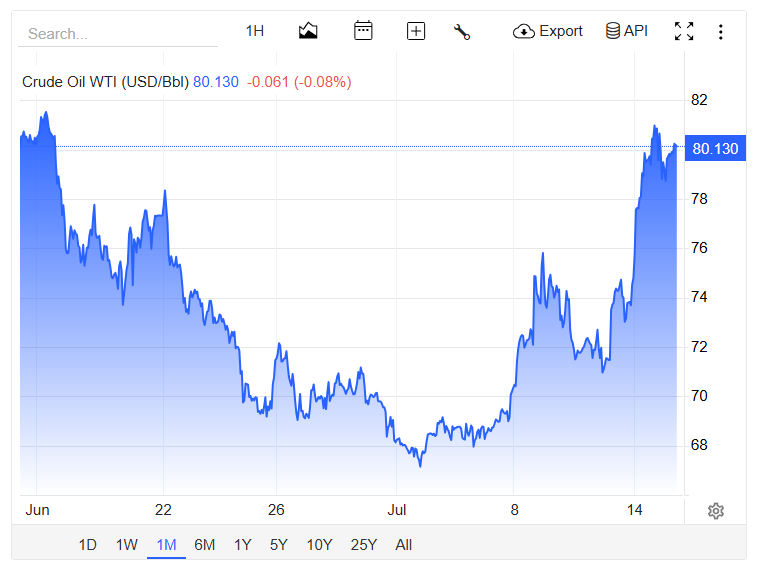This screenshot has width=758, height=571.
Task: Toggle fullscreen chart view icon
Action: [684, 31]
